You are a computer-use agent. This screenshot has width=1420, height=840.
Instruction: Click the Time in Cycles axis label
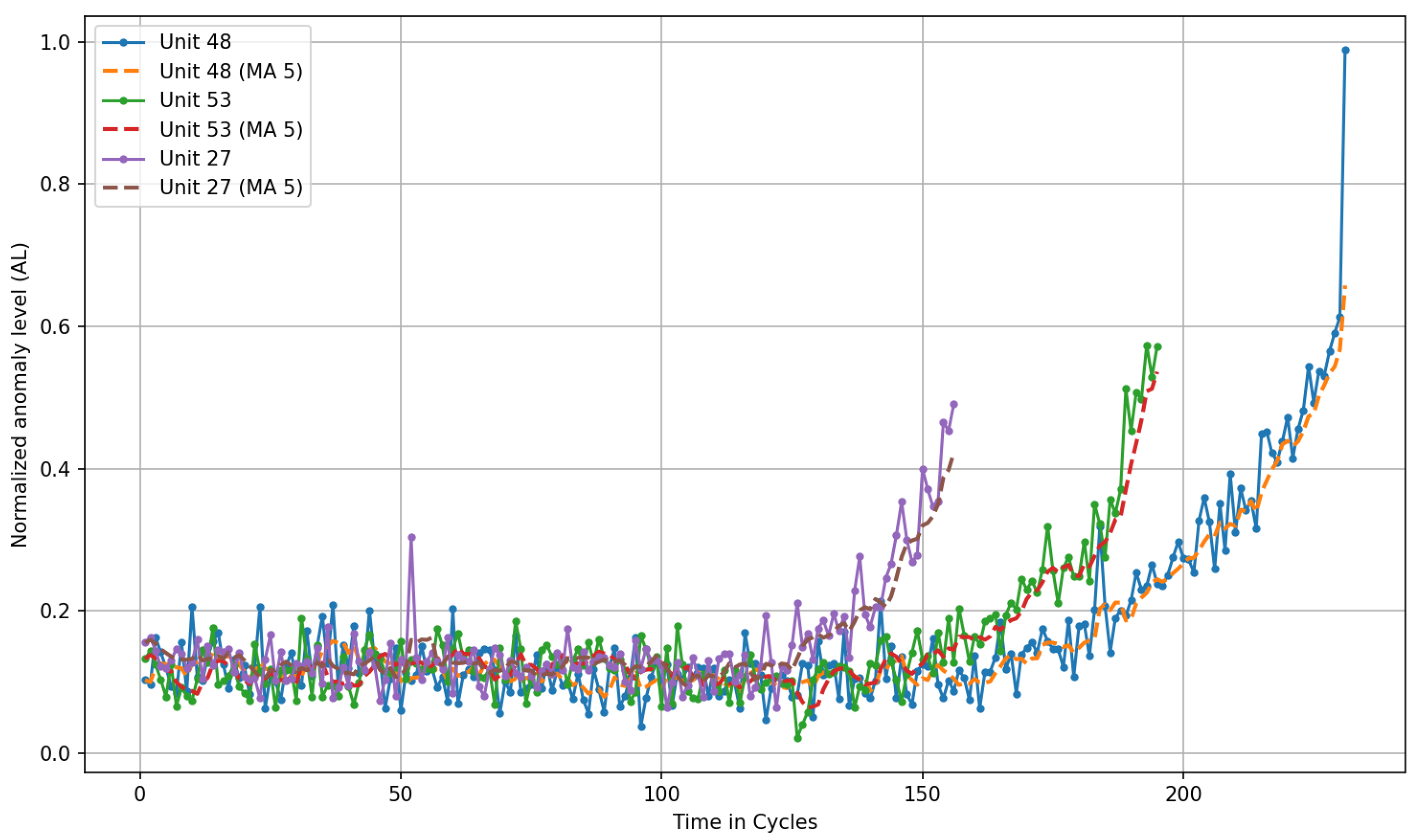point(744,821)
